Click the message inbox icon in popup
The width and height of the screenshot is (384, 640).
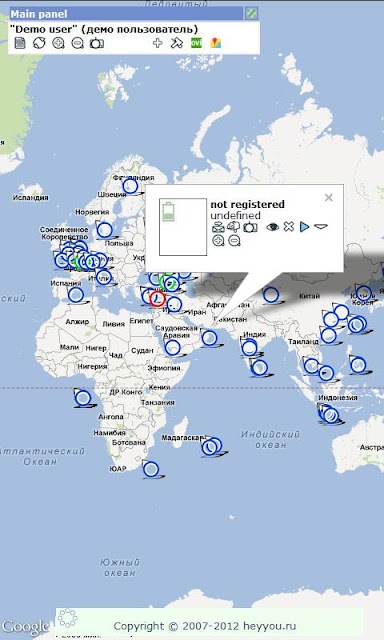pyautogui.click(x=218, y=227)
